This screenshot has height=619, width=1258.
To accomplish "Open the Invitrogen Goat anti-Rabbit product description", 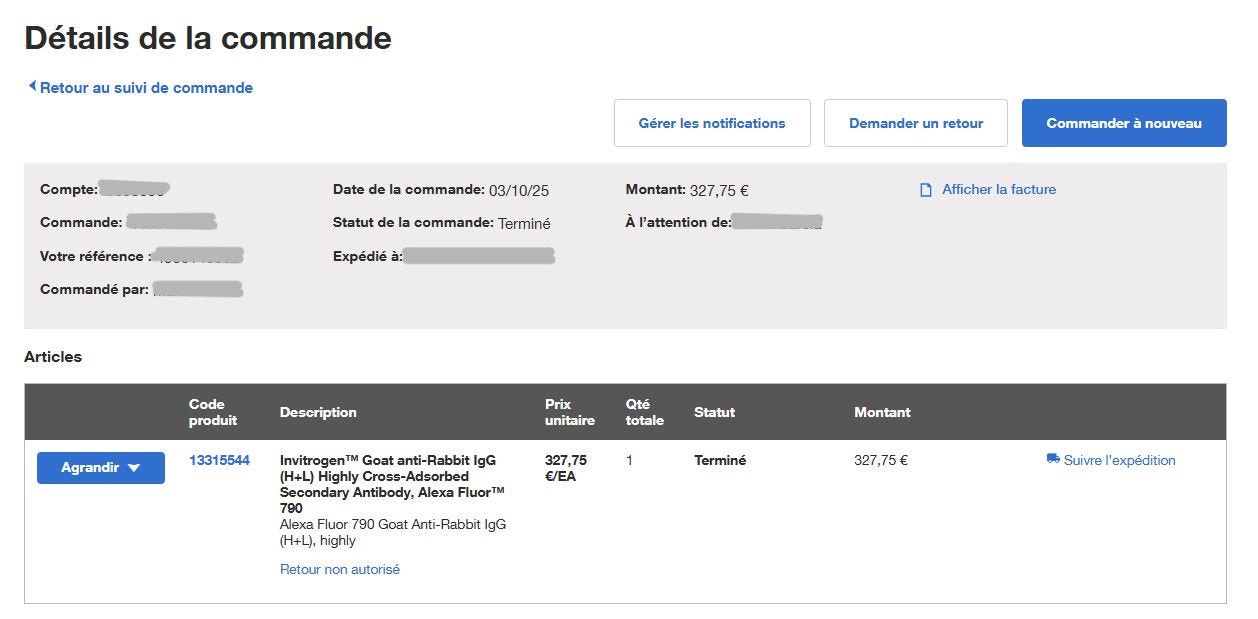I will 392,476.
